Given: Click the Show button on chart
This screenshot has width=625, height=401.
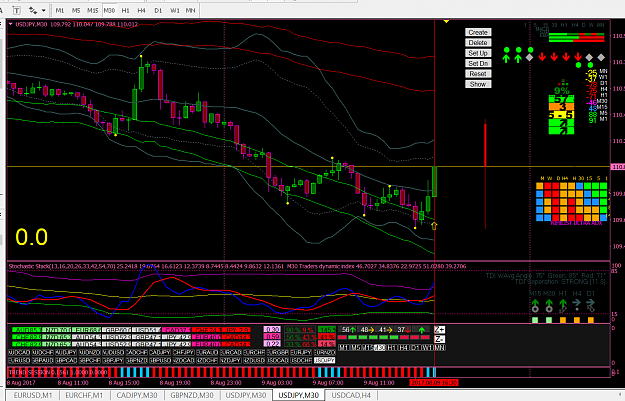Looking at the screenshot, I should tap(478, 84).
